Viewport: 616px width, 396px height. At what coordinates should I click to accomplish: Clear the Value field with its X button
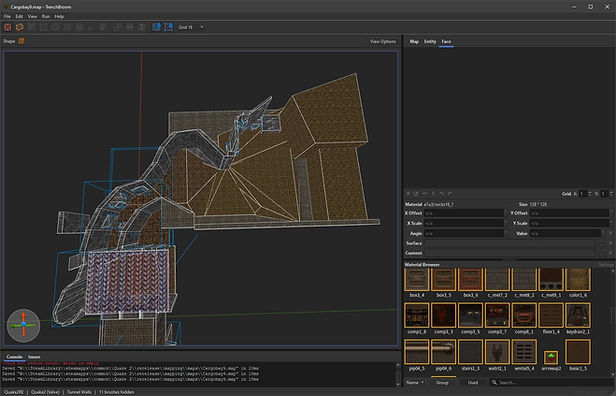pos(610,233)
